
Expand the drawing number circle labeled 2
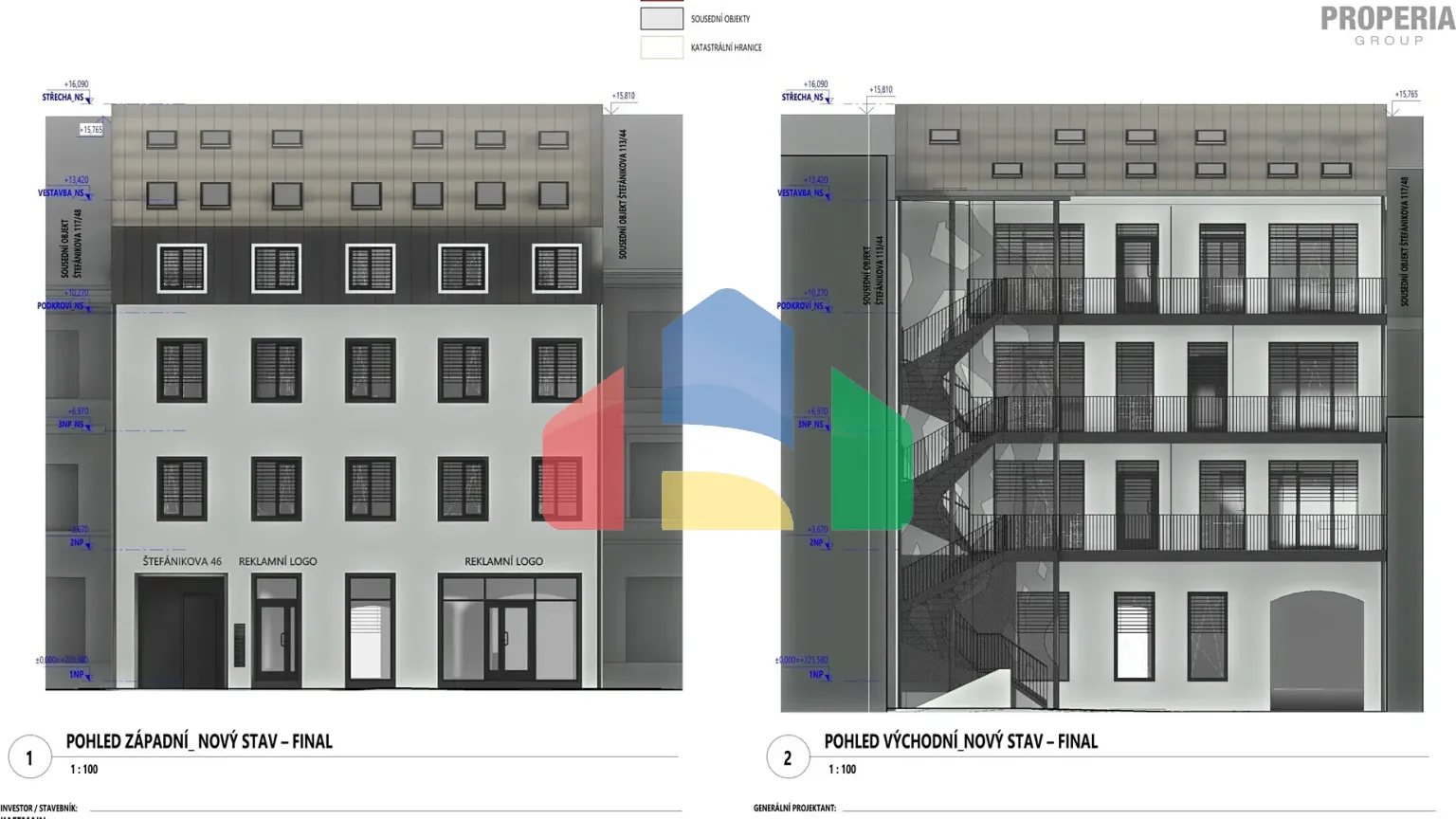click(788, 757)
